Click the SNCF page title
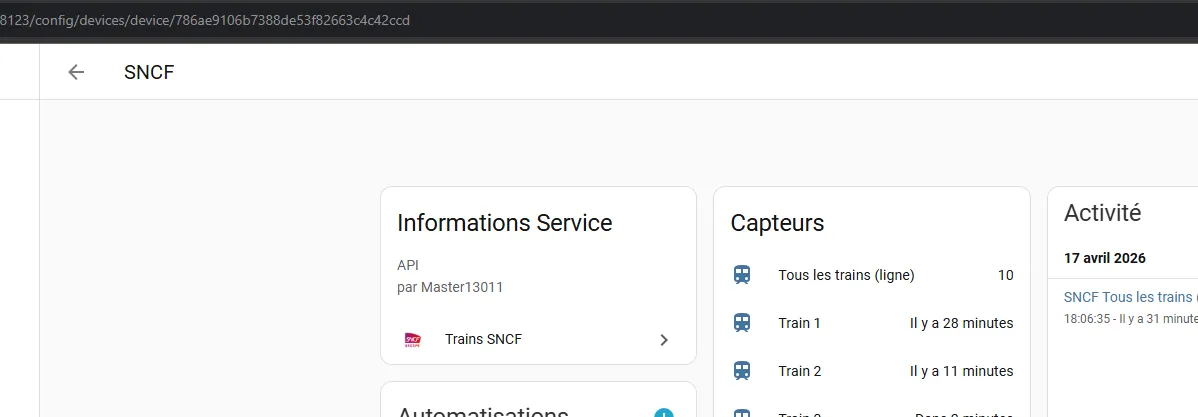Screen dimensions: 1198x417 pyautogui.click(x=149, y=73)
